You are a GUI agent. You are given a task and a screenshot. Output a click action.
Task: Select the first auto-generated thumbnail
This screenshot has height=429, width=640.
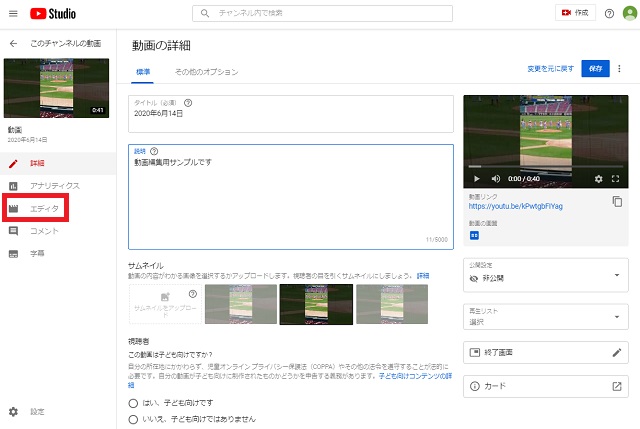click(x=241, y=304)
